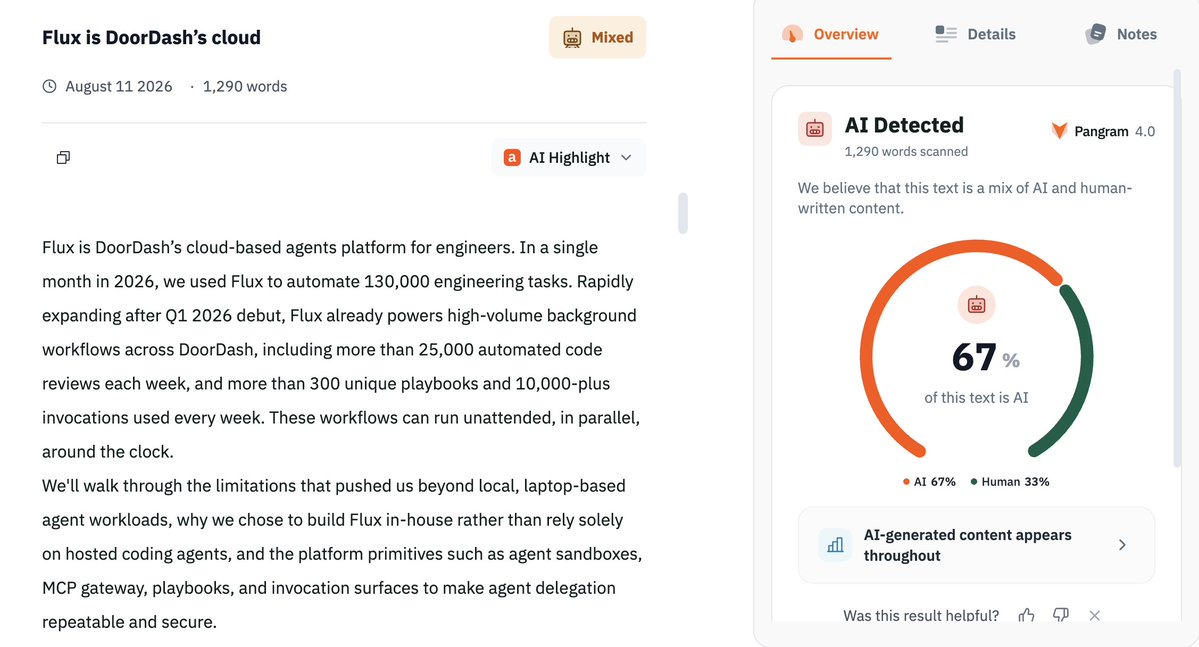
Task: Click the robot icon inside the gauge
Action: (x=976, y=305)
